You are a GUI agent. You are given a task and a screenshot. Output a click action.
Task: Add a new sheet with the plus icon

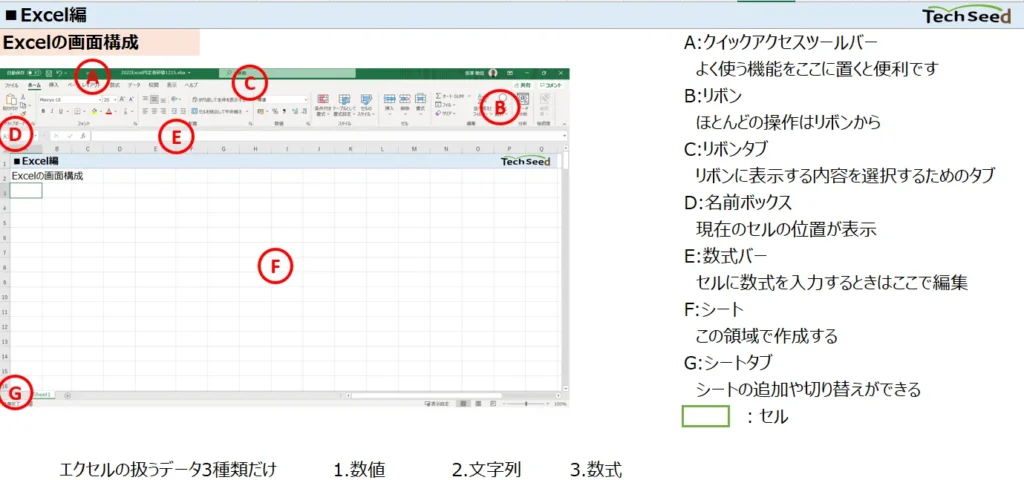[67, 395]
